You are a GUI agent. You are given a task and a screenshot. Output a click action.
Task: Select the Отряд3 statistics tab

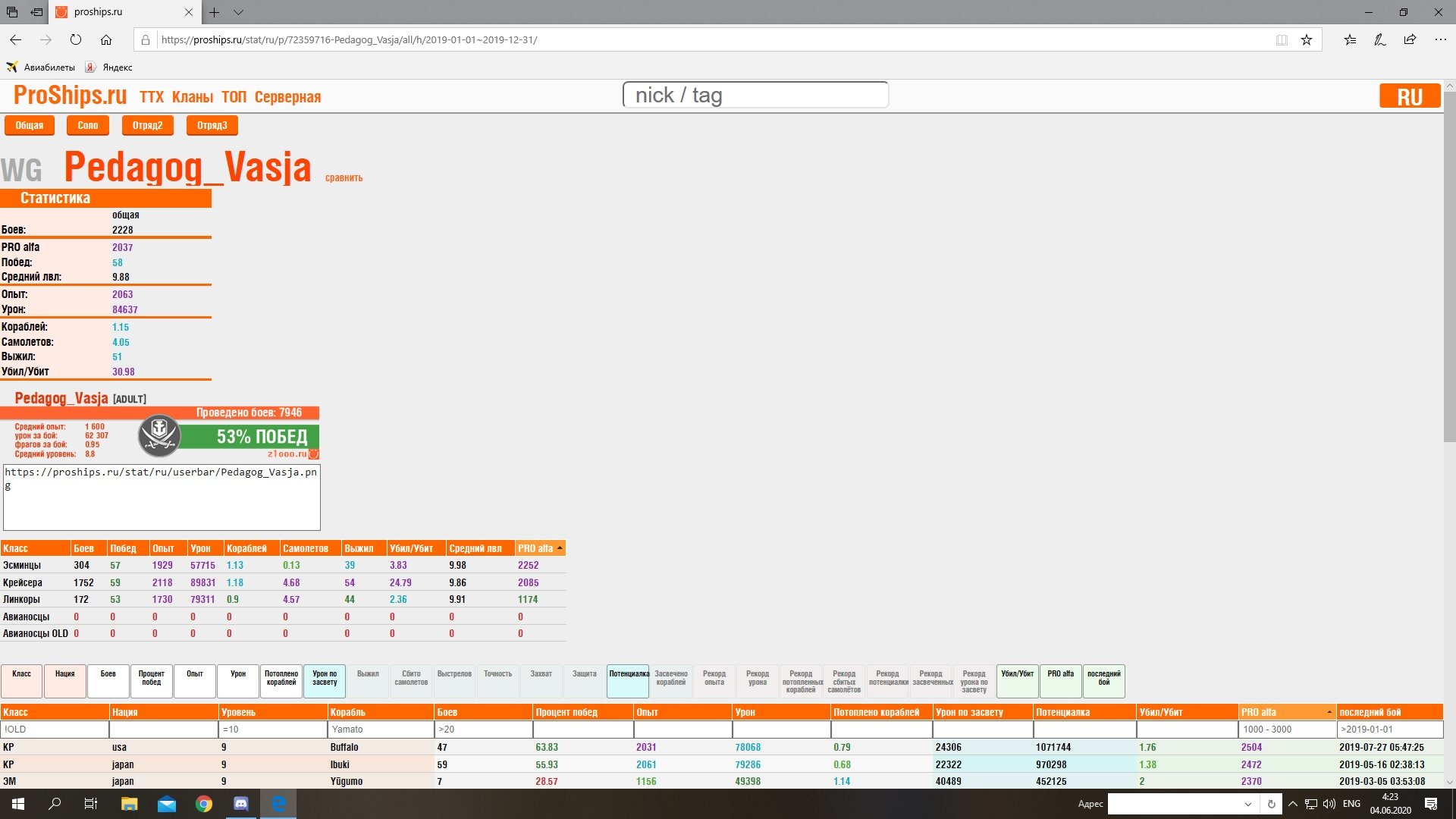[212, 125]
